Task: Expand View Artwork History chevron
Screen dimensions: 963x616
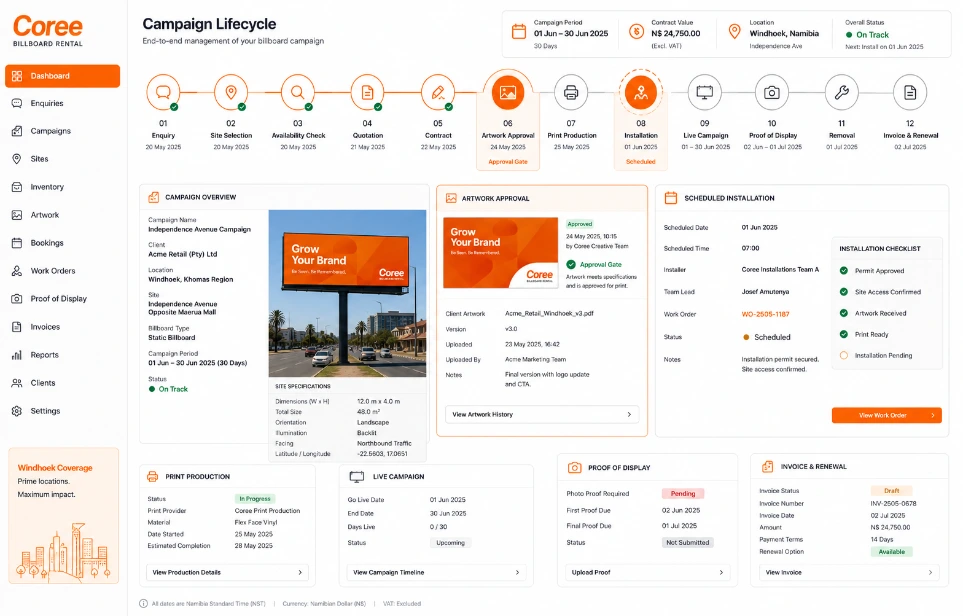Action: tap(629, 415)
